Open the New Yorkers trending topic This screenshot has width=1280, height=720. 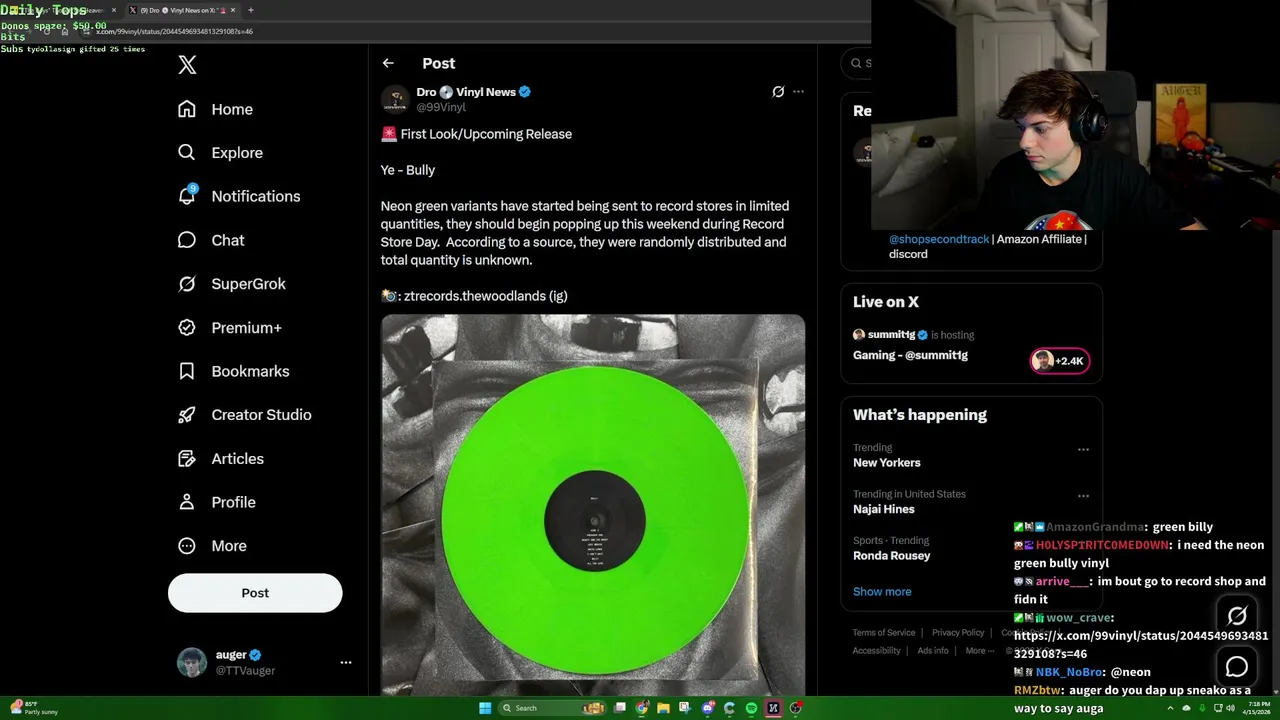pos(887,463)
